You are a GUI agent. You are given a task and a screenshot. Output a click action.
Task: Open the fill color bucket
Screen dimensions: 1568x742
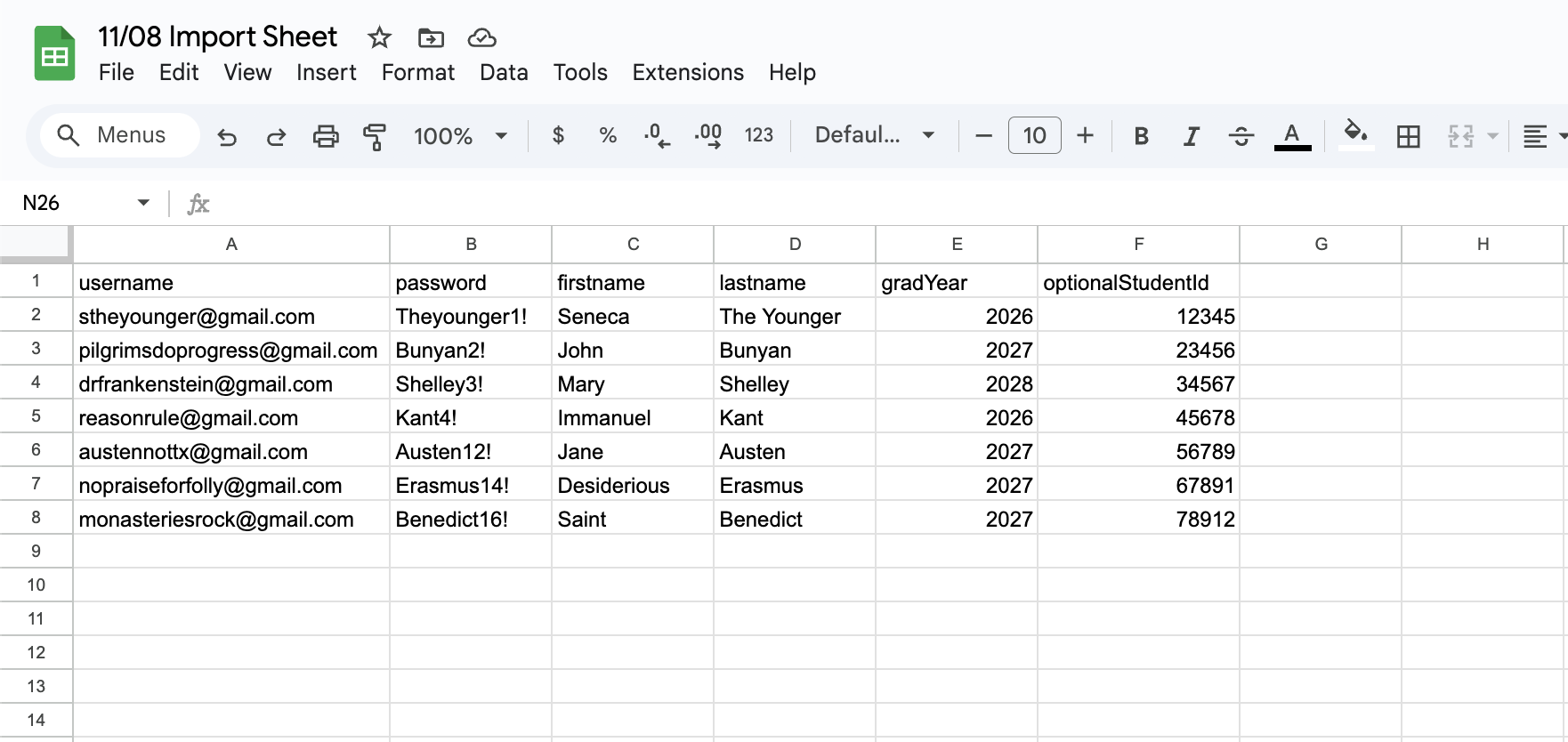point(1355,134)
